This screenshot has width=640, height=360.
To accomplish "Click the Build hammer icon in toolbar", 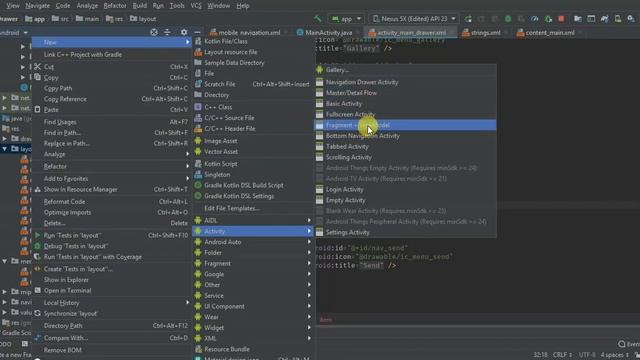I will (x=318, y=18).
